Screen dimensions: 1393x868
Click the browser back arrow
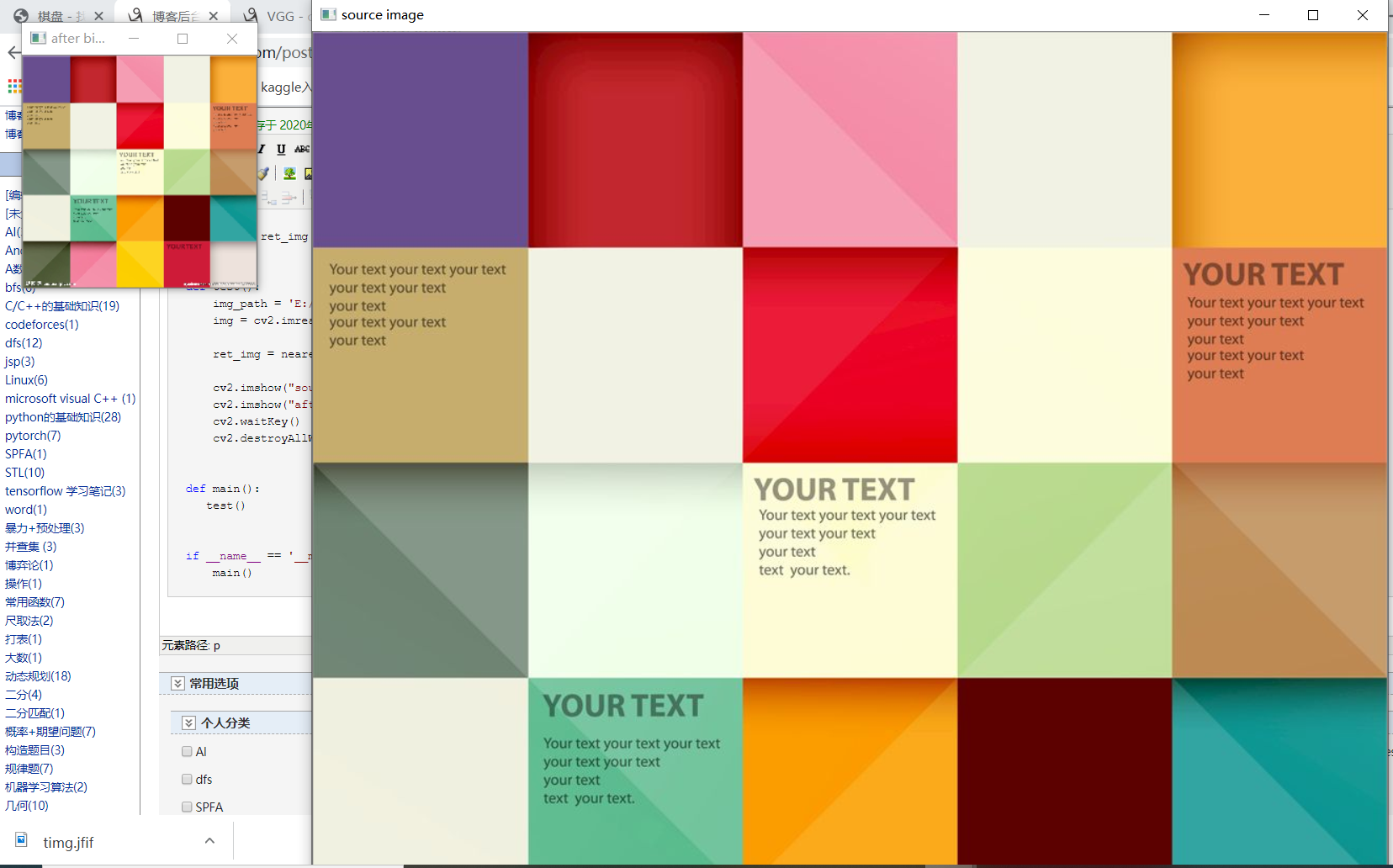[13, 53]
